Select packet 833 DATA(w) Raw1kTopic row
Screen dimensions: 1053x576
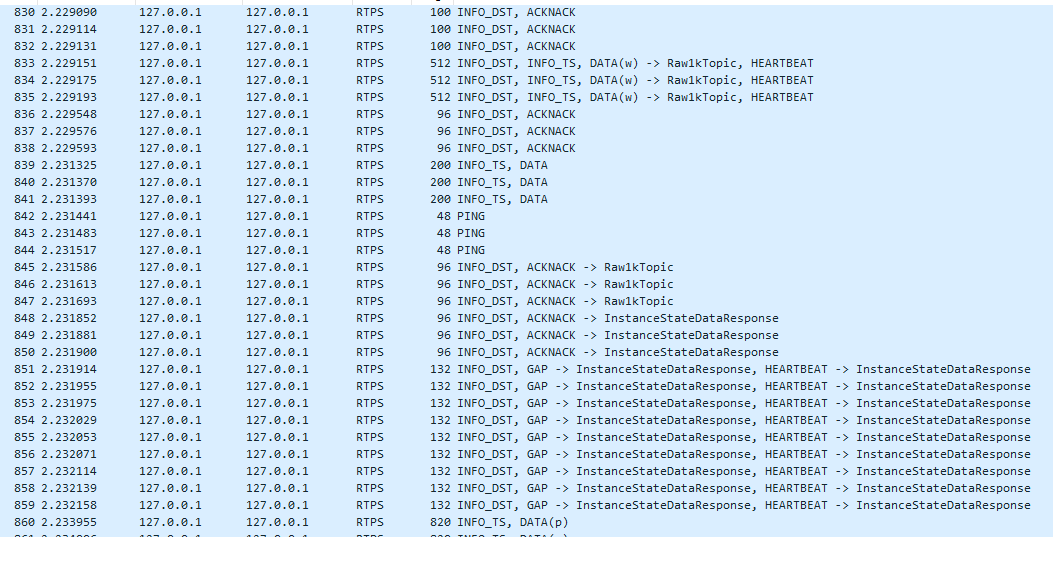[526, 63]
